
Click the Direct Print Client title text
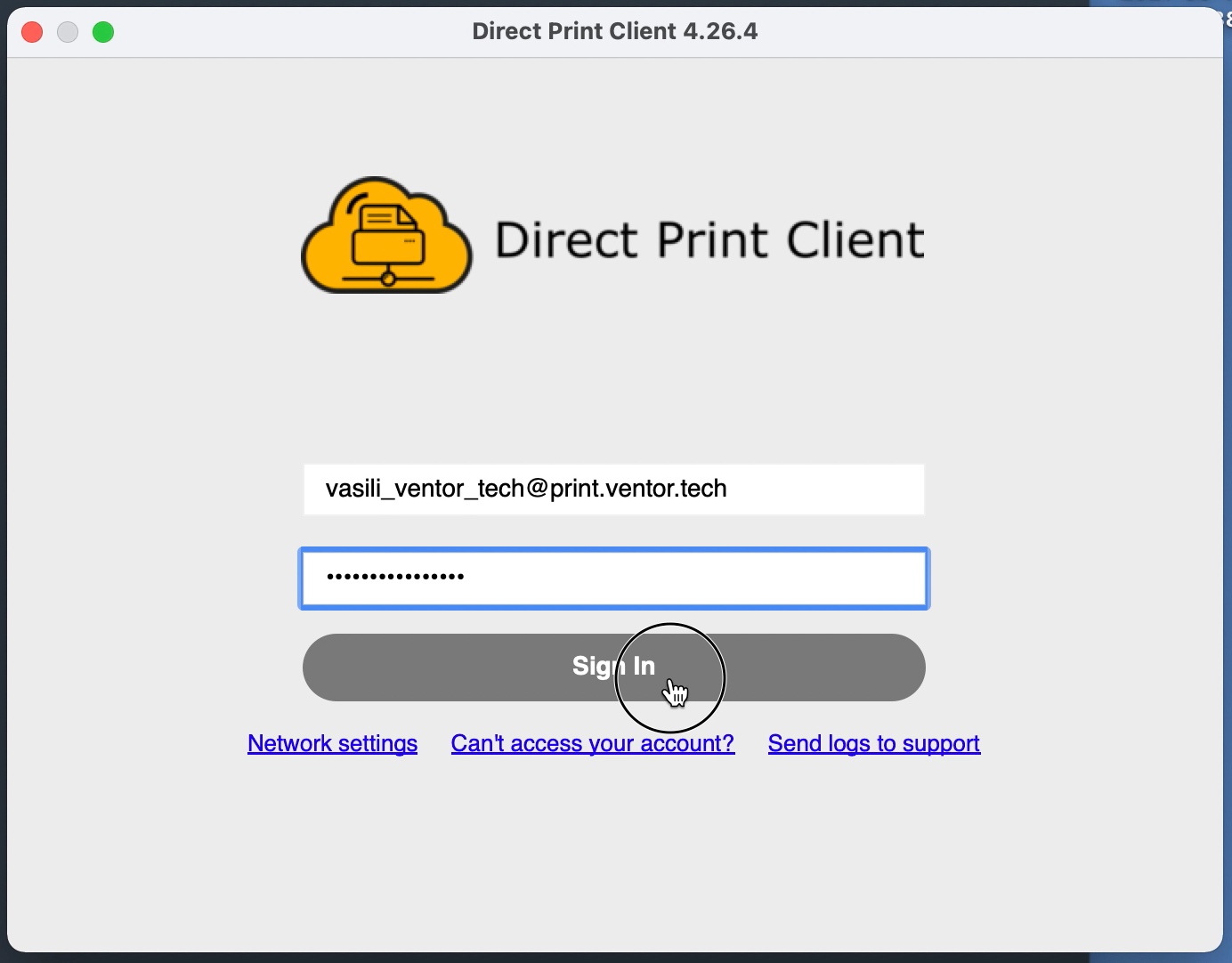tap(614, 31)
